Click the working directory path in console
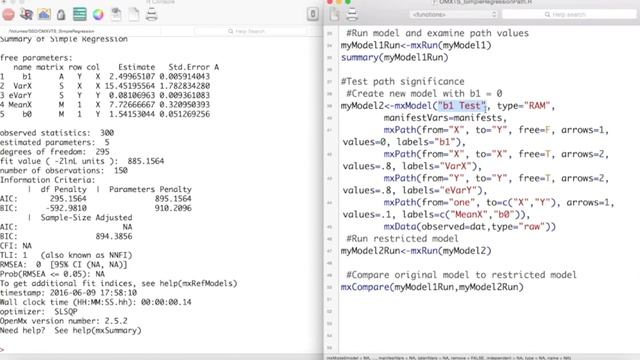Viewport: 640px width, 360px height. click(51, 31)
